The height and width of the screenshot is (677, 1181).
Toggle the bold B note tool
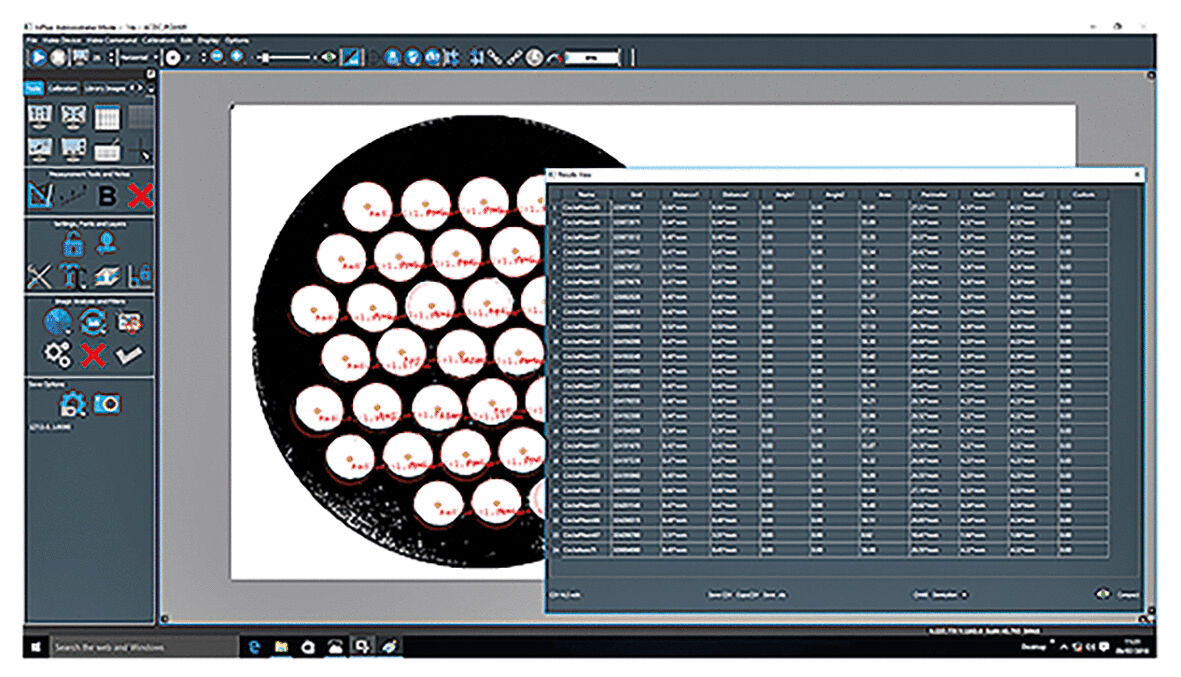tap(107, 197)
